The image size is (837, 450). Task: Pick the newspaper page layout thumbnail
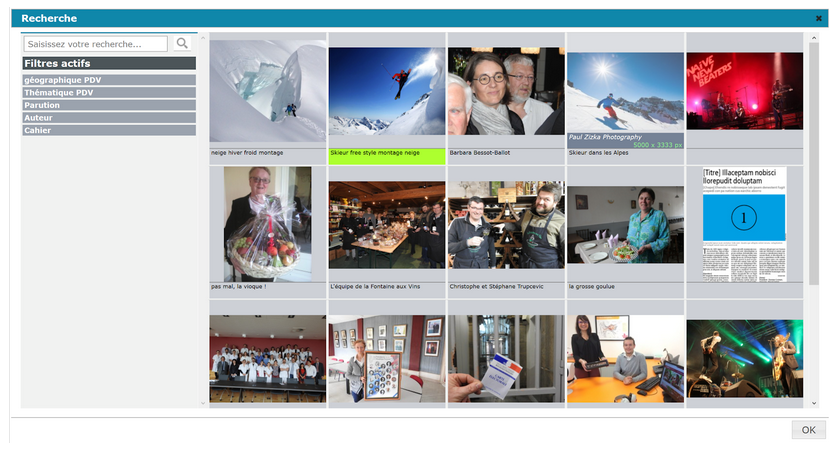coord(743,224)
